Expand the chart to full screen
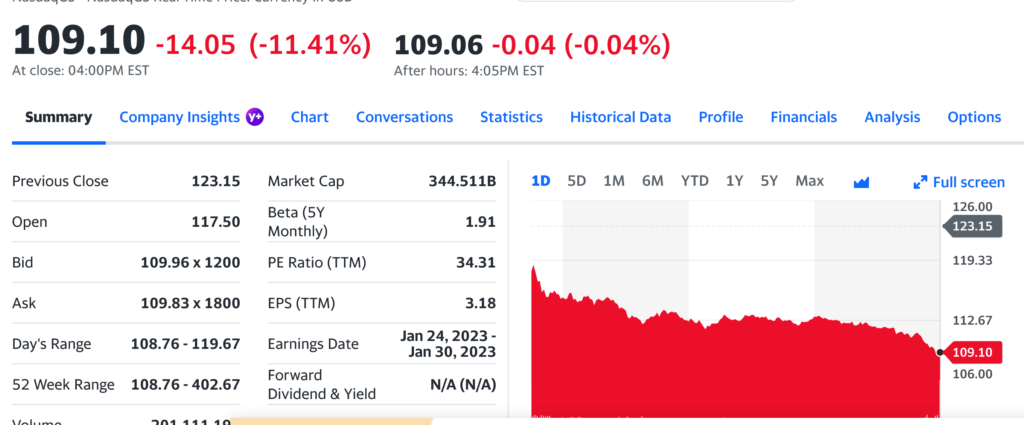The width and height of the screenshot is (1024, 425). tap(959, 182)
